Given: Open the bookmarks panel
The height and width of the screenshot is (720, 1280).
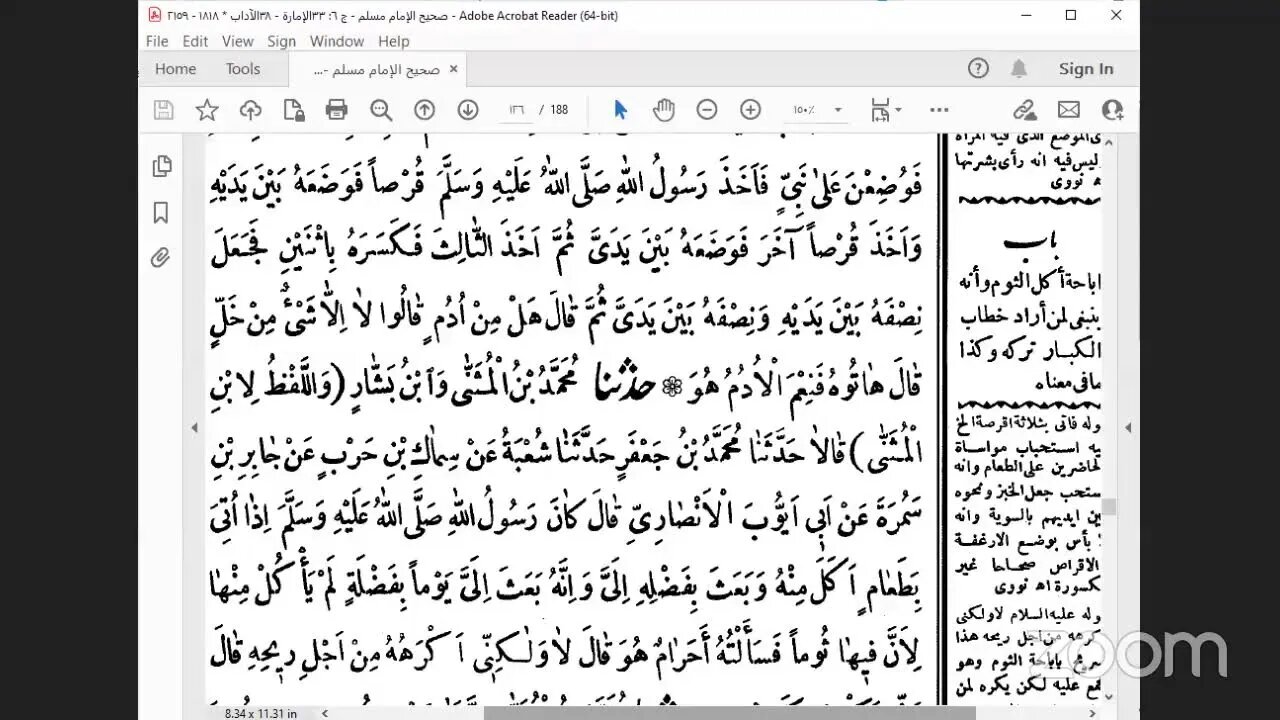Looking at the screenshot, I should coord(161,213).
